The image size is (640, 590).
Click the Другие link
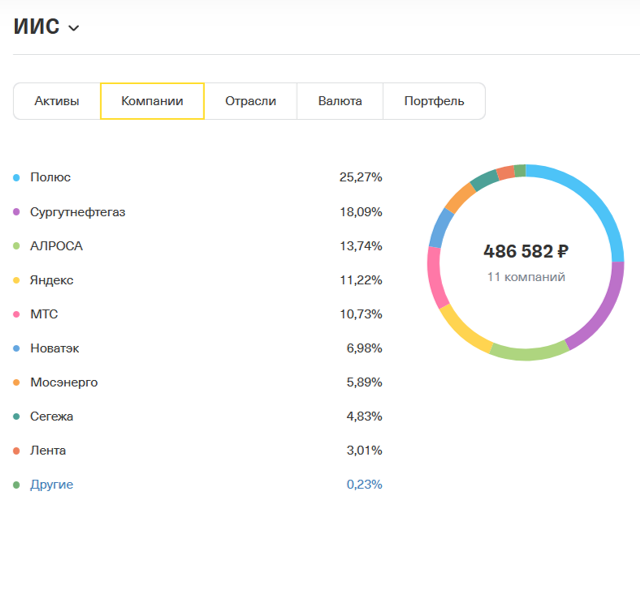click(x=51, y=484)
